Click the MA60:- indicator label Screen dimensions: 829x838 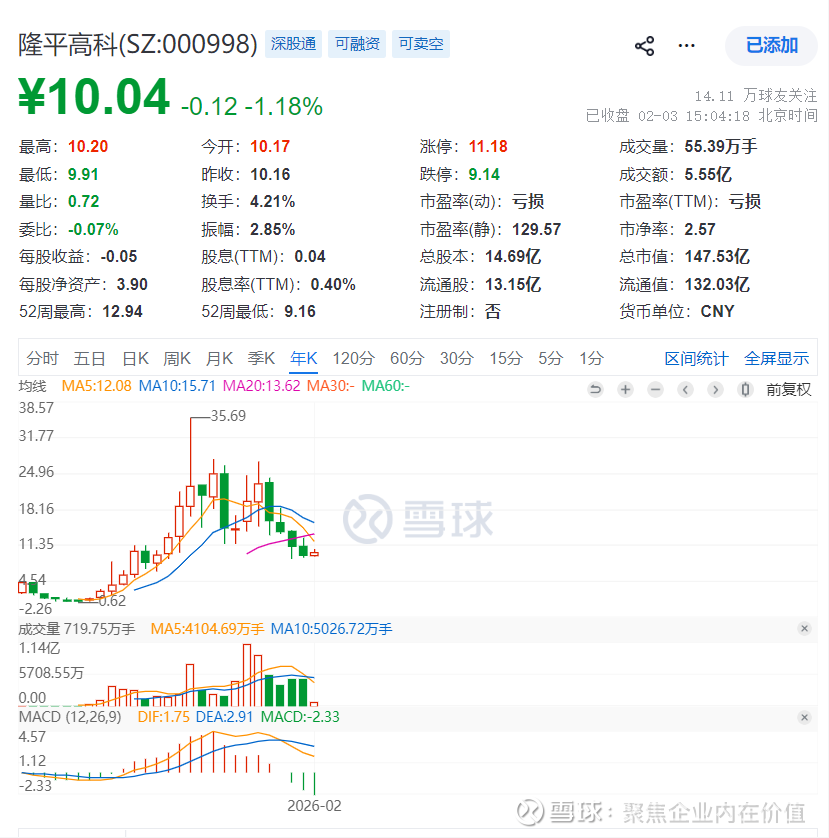click(x=385, y=386)
